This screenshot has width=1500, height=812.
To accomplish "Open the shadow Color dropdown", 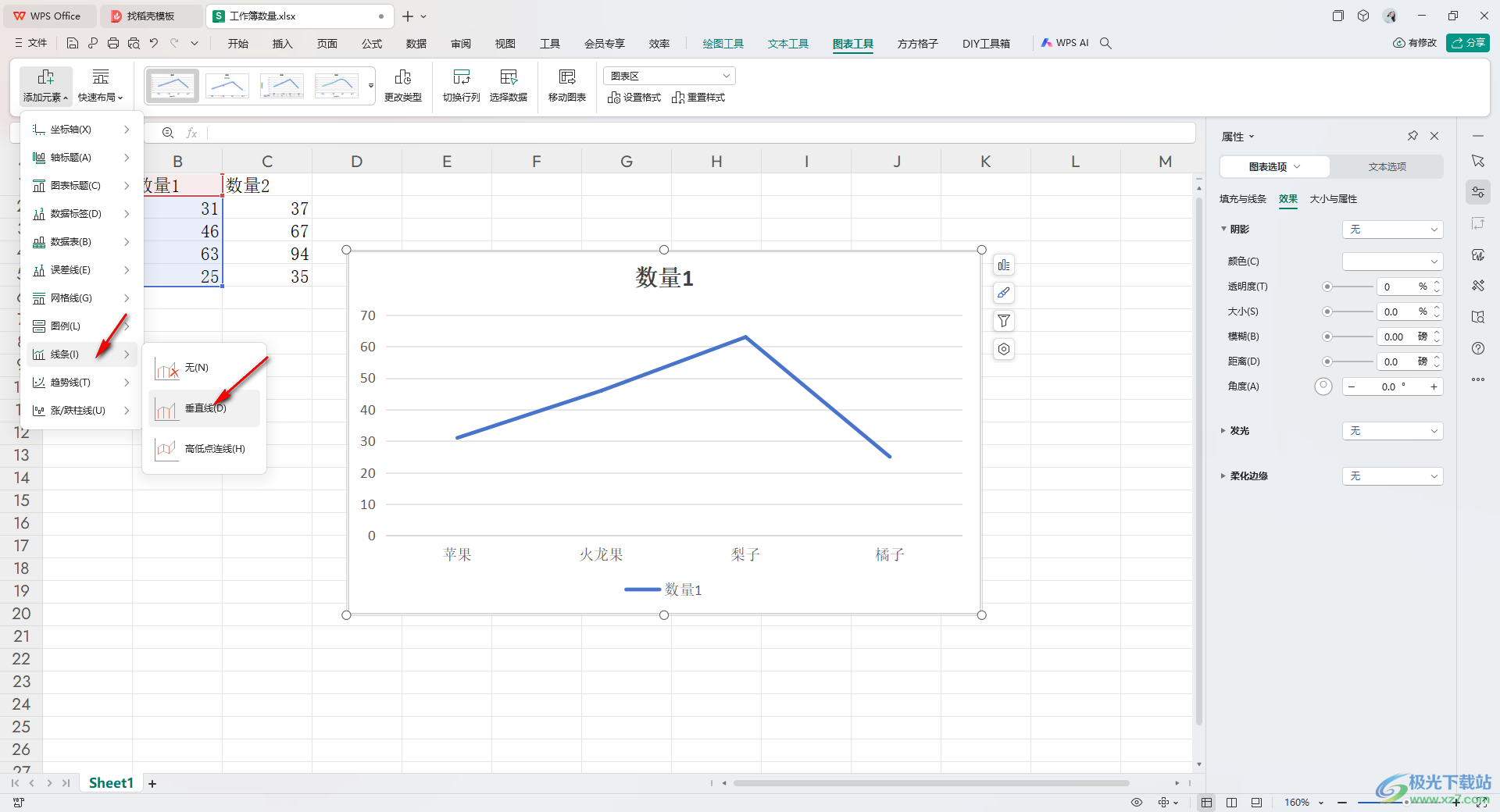I will [x=1392, y=262].
